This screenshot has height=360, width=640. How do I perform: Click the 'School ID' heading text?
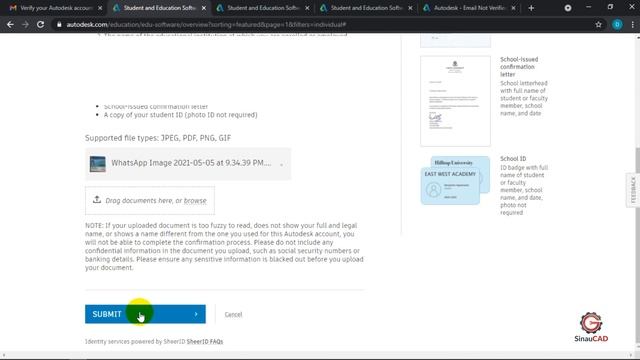tap(513, 159)
